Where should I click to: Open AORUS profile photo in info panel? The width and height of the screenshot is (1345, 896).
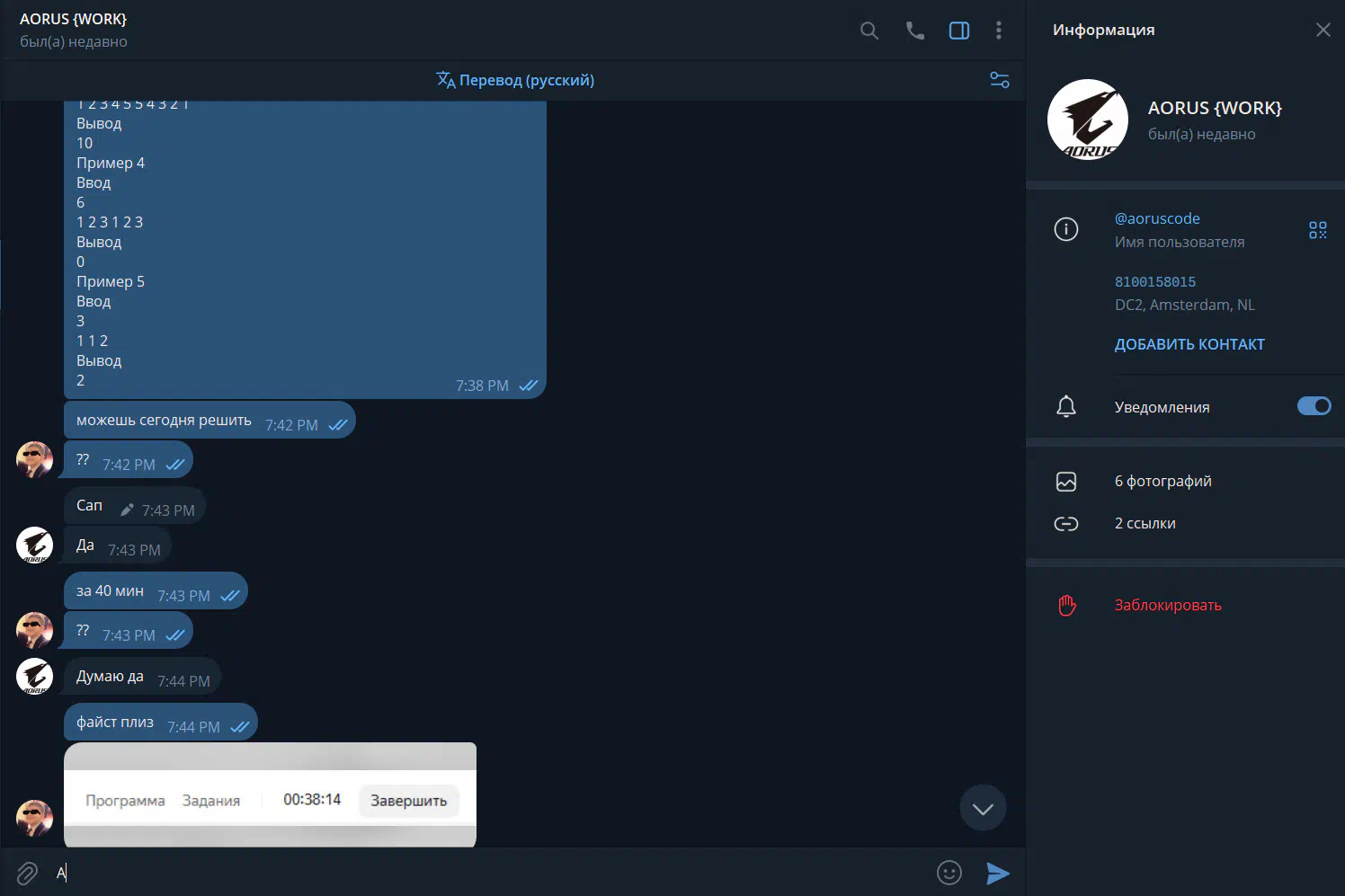point(1088,120)
